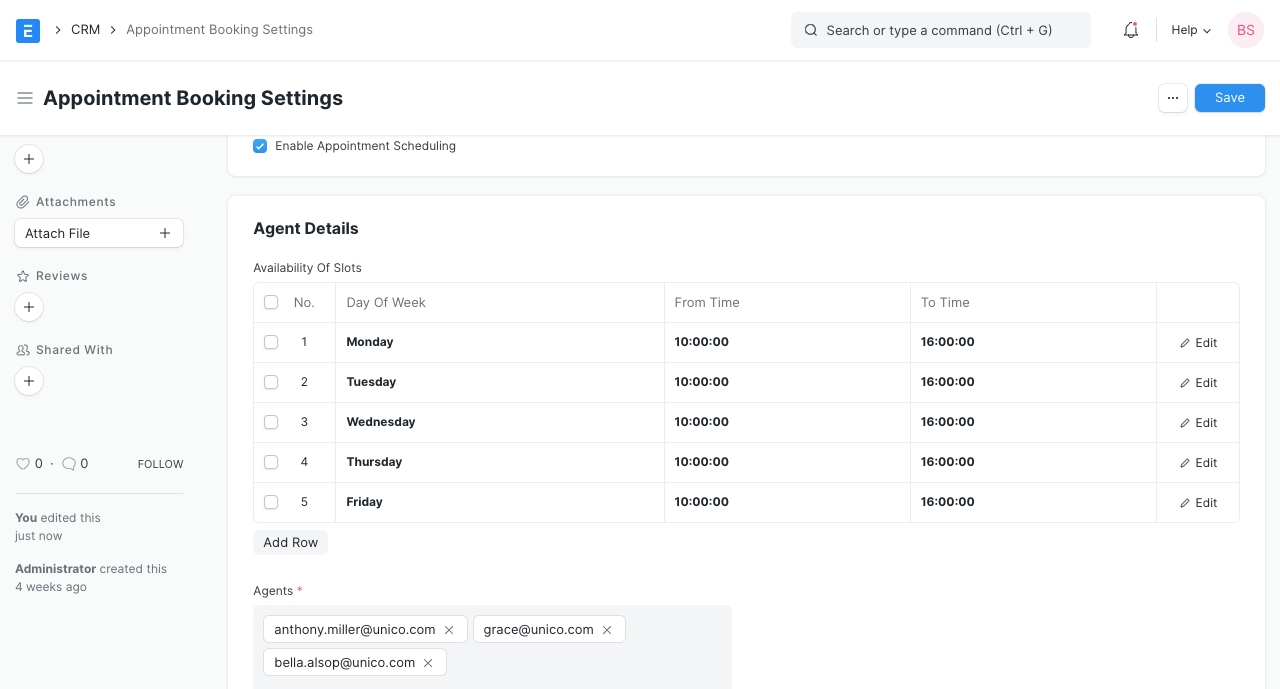Click Appointment Booking Settings breadcrumb
1280x689 pixels.
click(x=219, y=30)
